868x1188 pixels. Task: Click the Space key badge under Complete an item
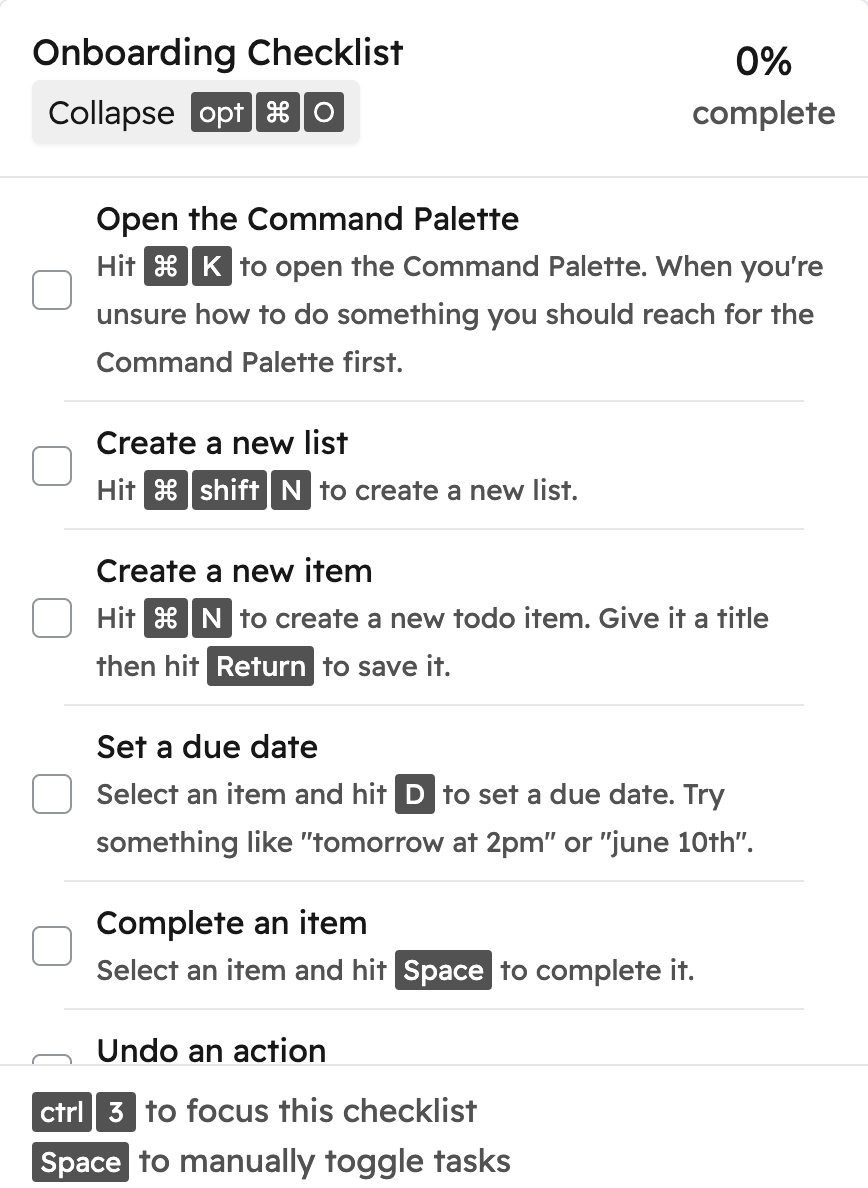click(443, 971)
